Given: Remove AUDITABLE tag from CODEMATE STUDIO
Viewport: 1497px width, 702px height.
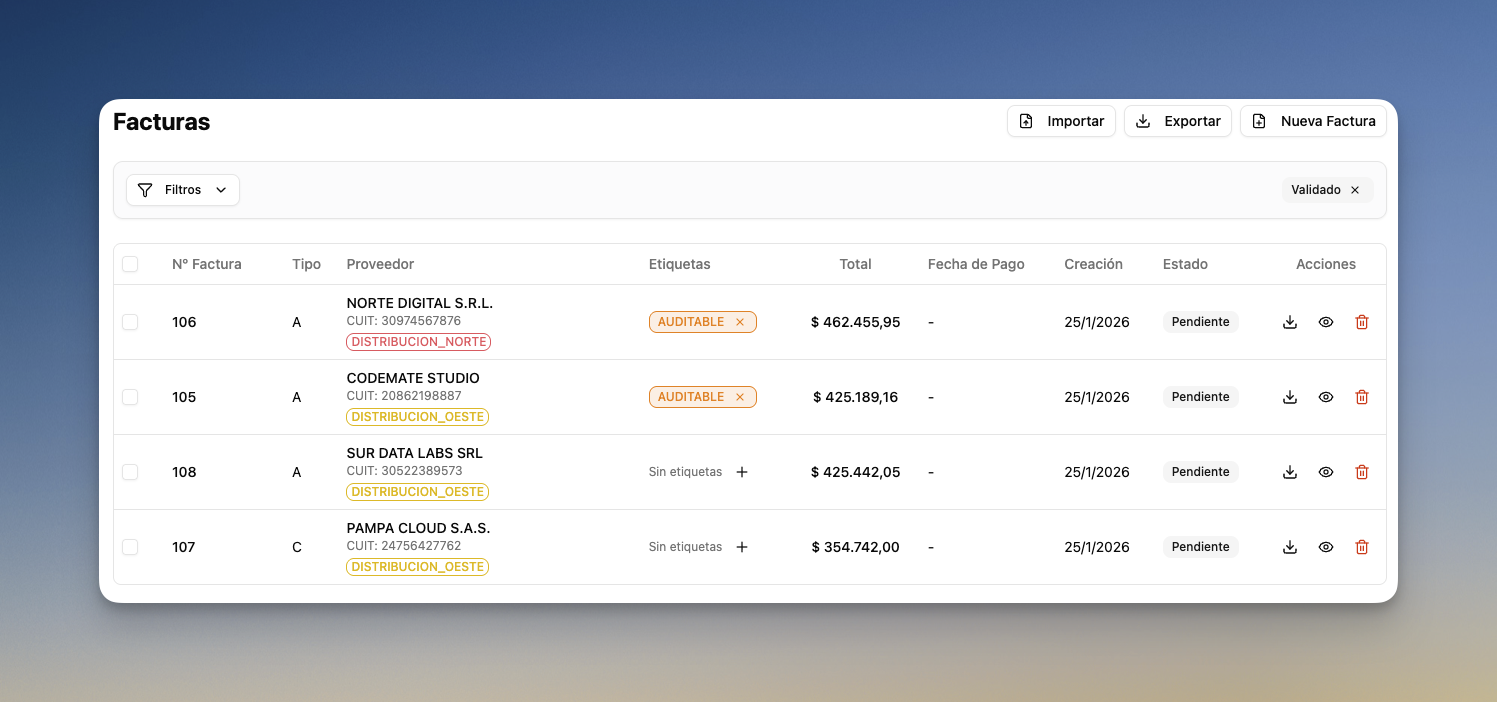Looking at the screenshot, I should (740, 397).
